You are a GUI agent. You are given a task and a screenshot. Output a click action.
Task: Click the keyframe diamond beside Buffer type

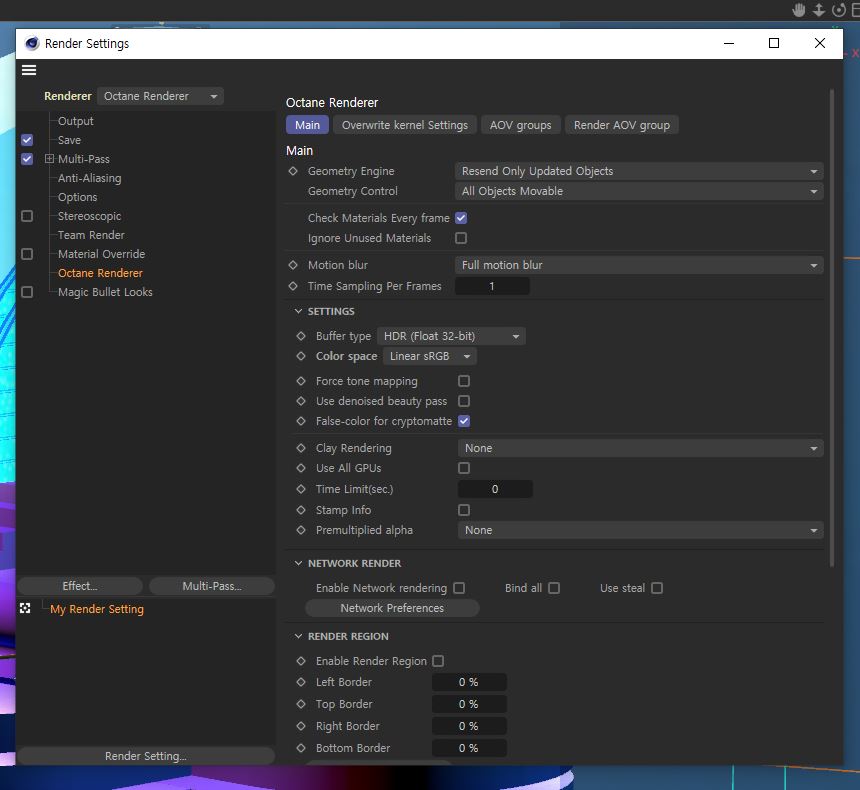[x=301, y=336]
